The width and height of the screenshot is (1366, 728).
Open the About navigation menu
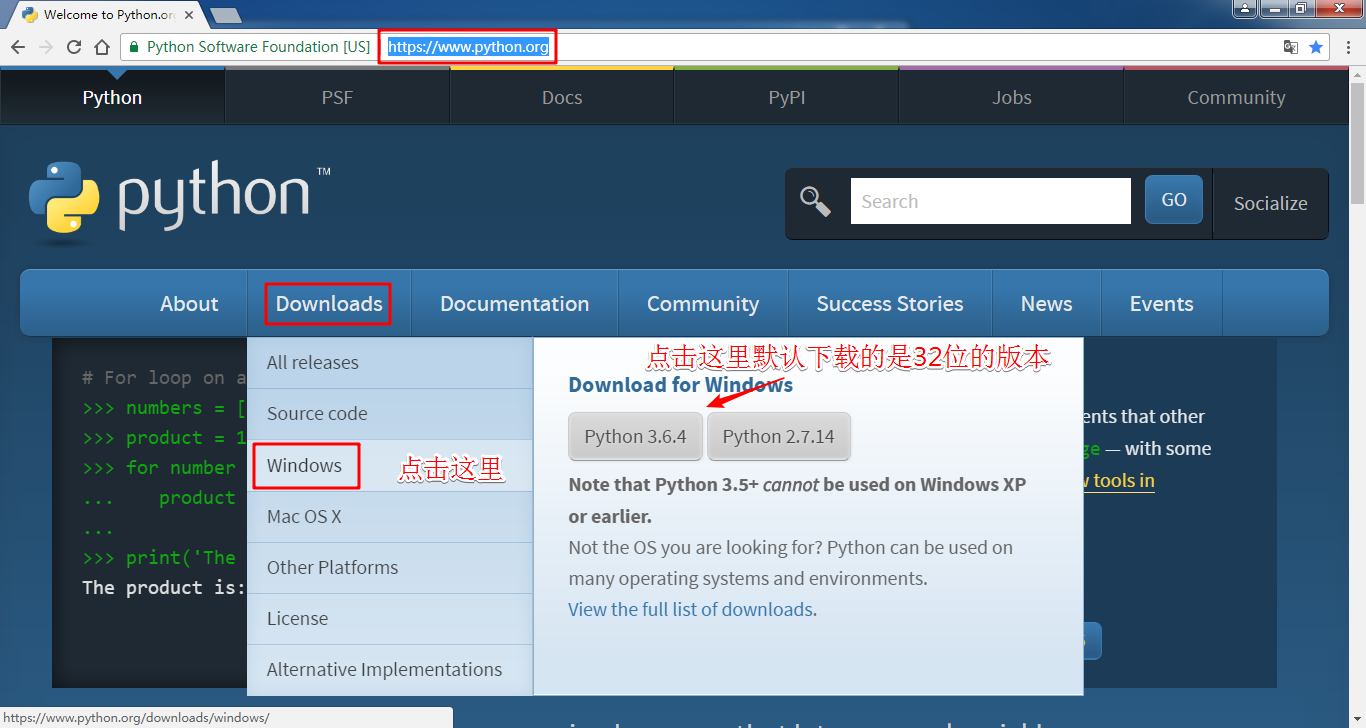pyautogui.click(x=189, y=304)
